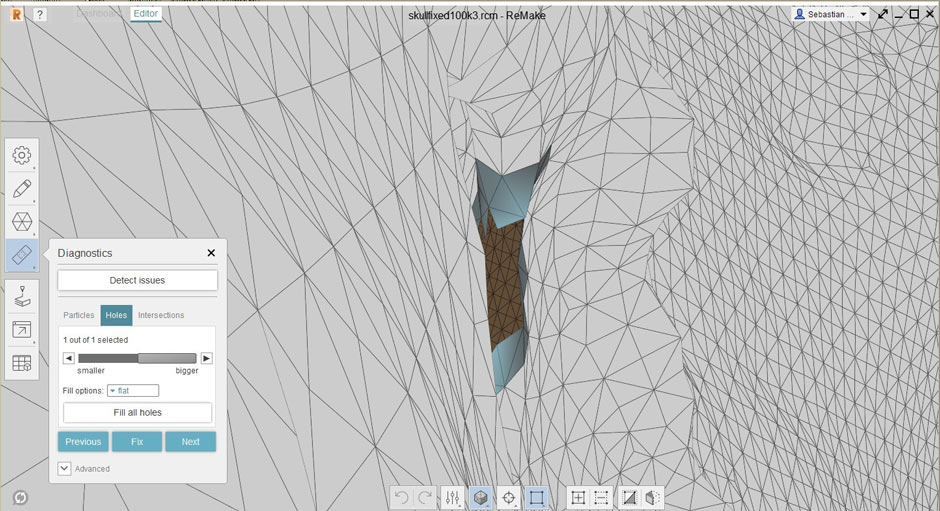Open the Fill options dropdown set to flat
This screenshot has width=940, height=511.
tap(133, 390)
